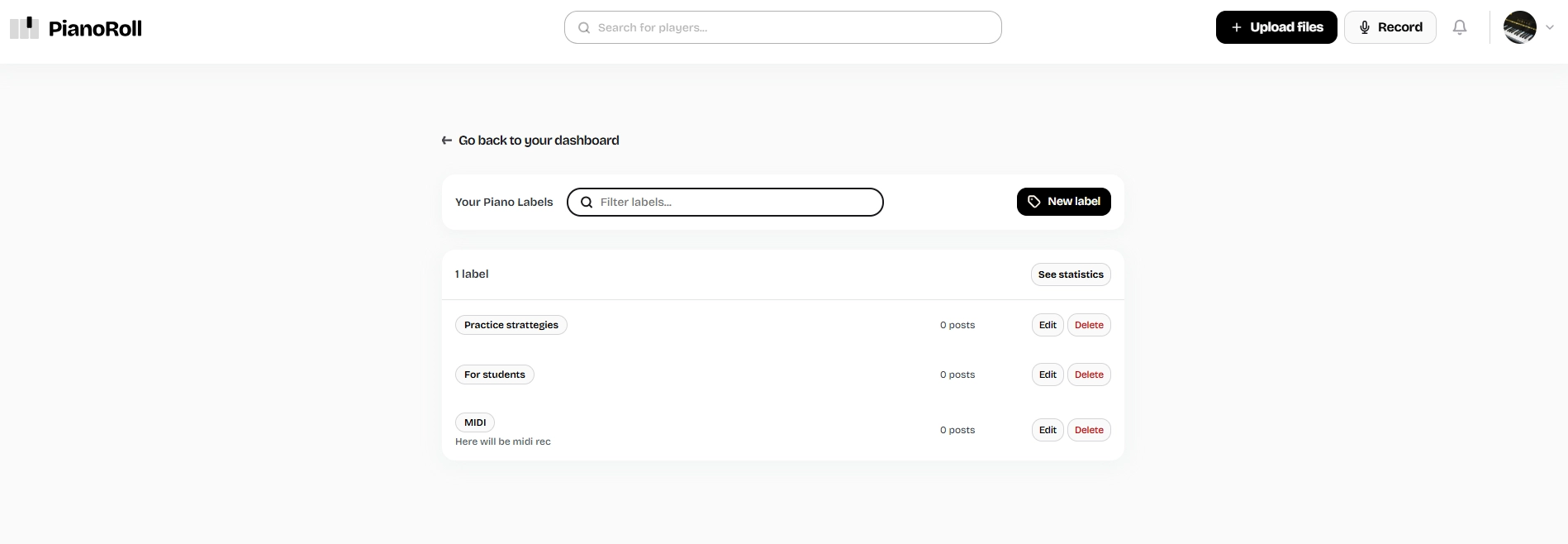The image size is (1568, 544).
Task: Edit the For students label
Action: click(x=1048, y=375)
